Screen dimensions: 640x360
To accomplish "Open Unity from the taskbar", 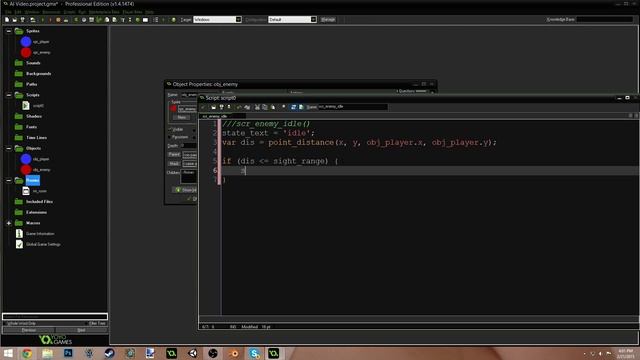I will click(193, 353).
